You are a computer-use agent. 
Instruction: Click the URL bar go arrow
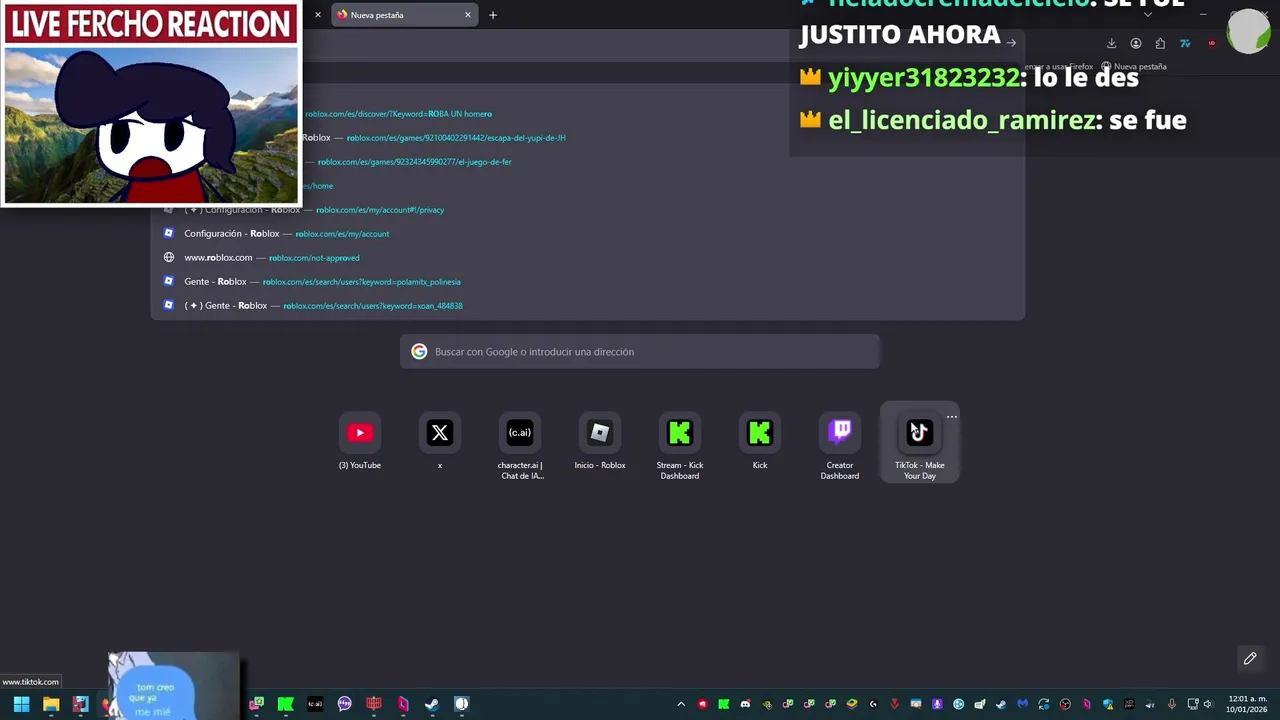pos(1012,43)
